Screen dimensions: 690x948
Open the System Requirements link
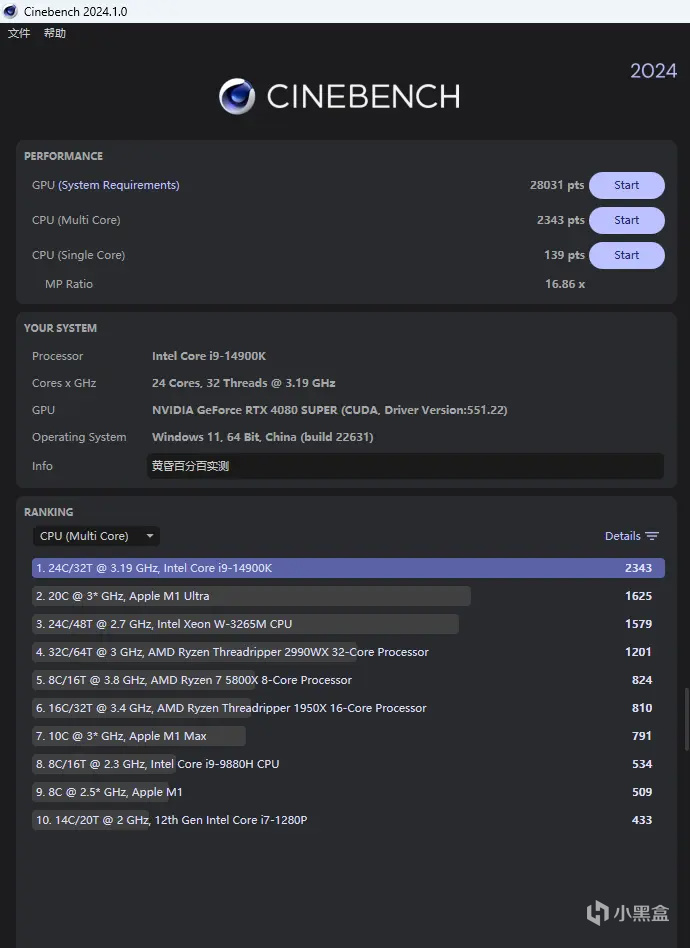pos(119,185)
